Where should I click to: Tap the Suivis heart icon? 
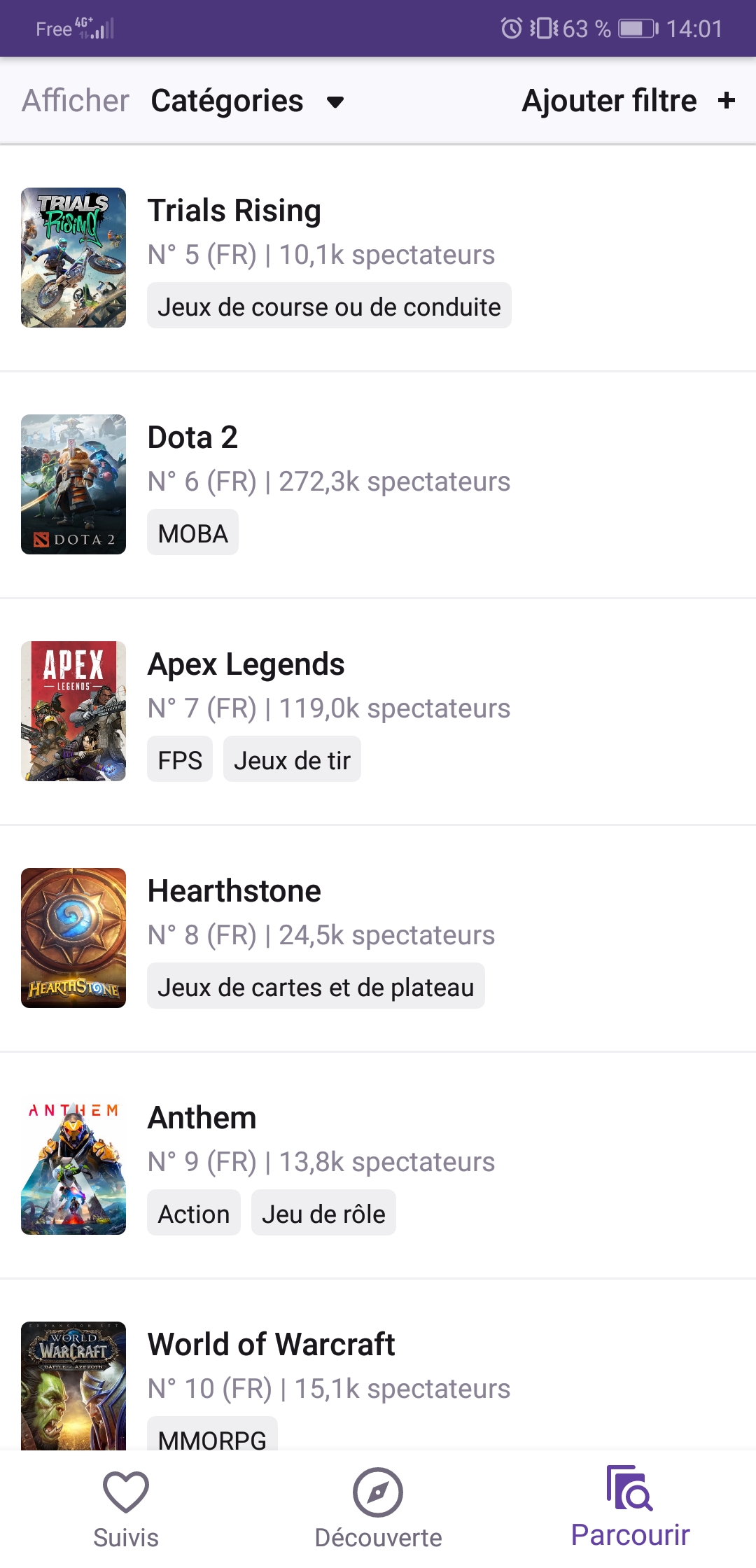[x=126, y=1492]
